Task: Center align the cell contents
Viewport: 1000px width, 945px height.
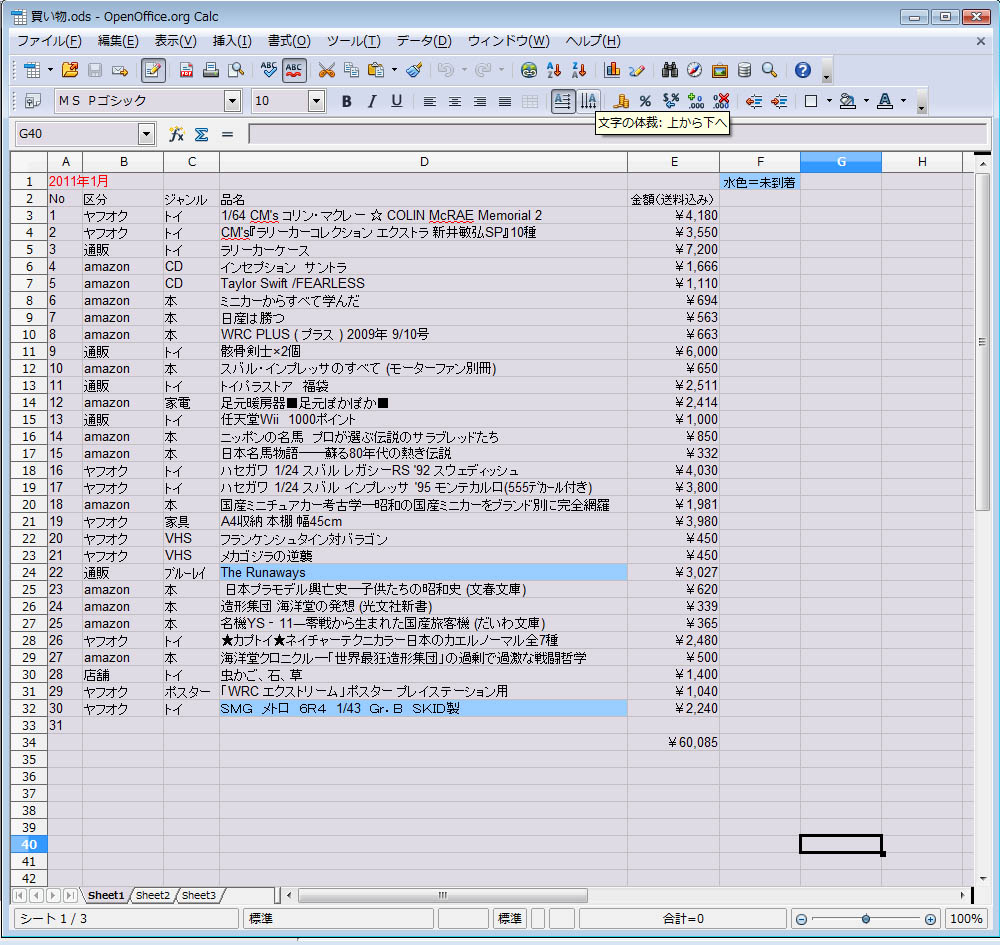Action: [455, 101]
